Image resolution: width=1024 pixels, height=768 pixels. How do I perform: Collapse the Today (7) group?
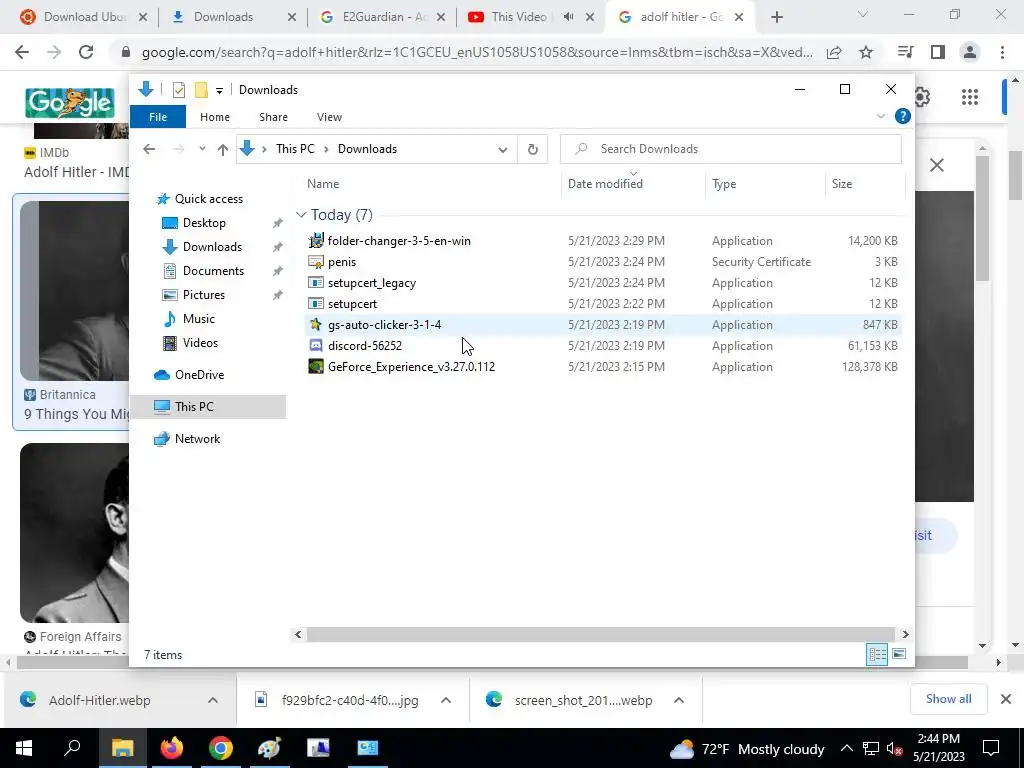300,215
